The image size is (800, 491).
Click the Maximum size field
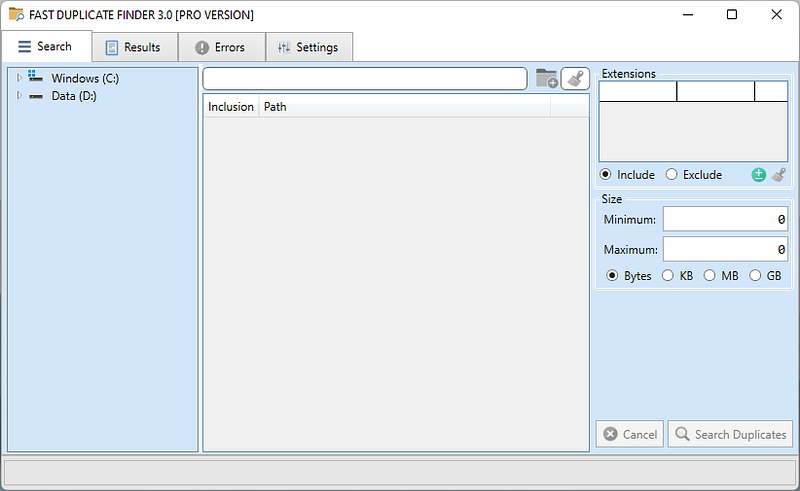click(725, 250)
